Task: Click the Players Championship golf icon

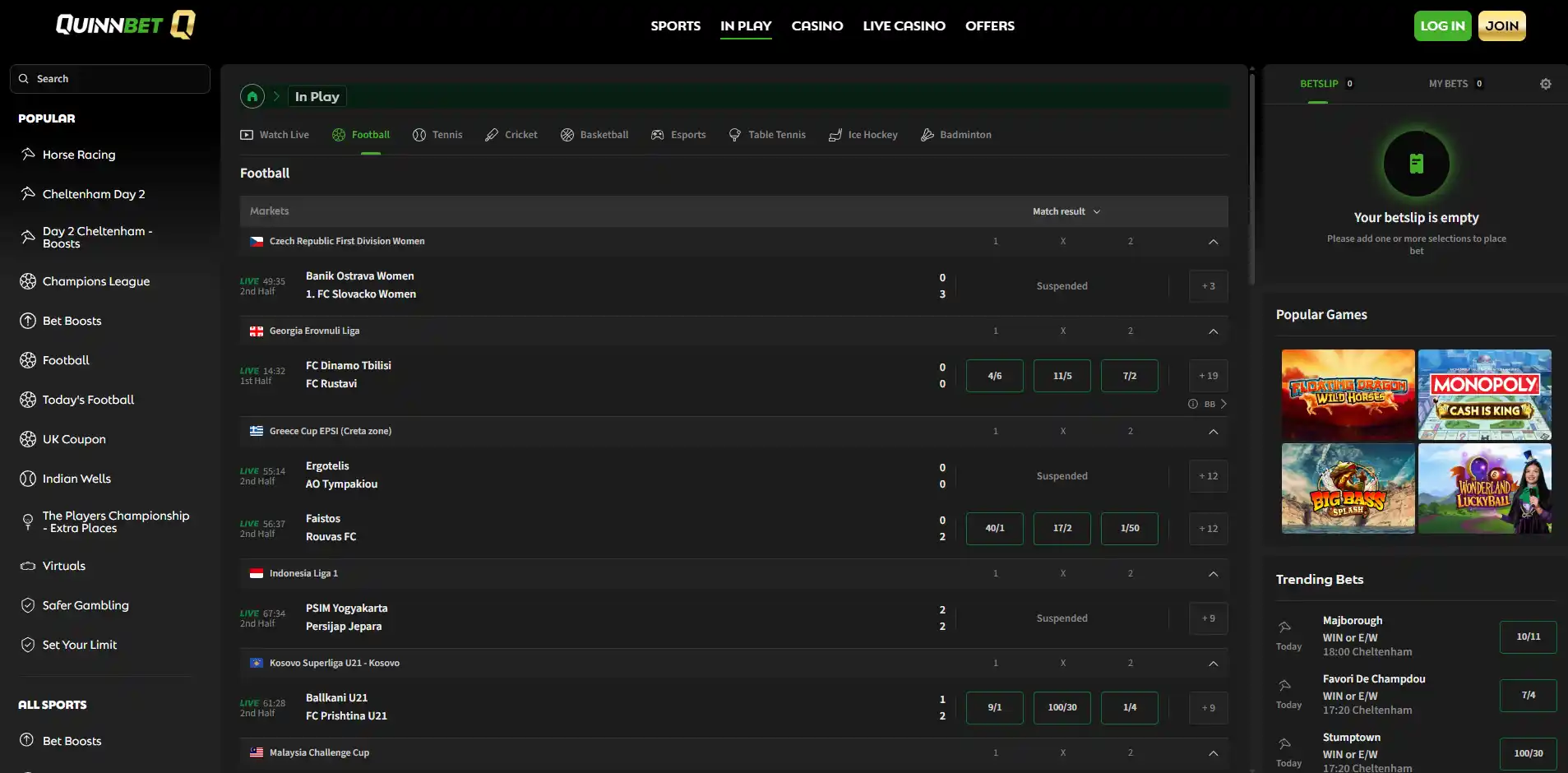Action: click(28, 521)
